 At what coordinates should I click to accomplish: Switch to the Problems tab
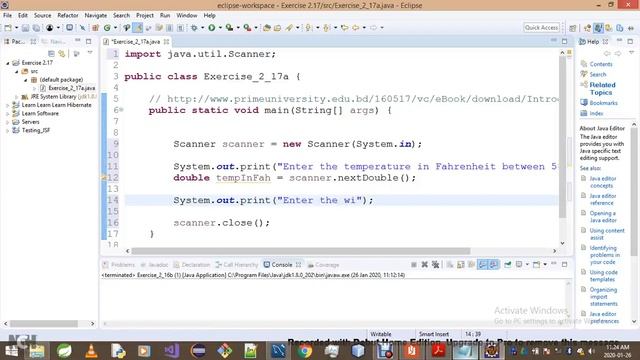119,265
